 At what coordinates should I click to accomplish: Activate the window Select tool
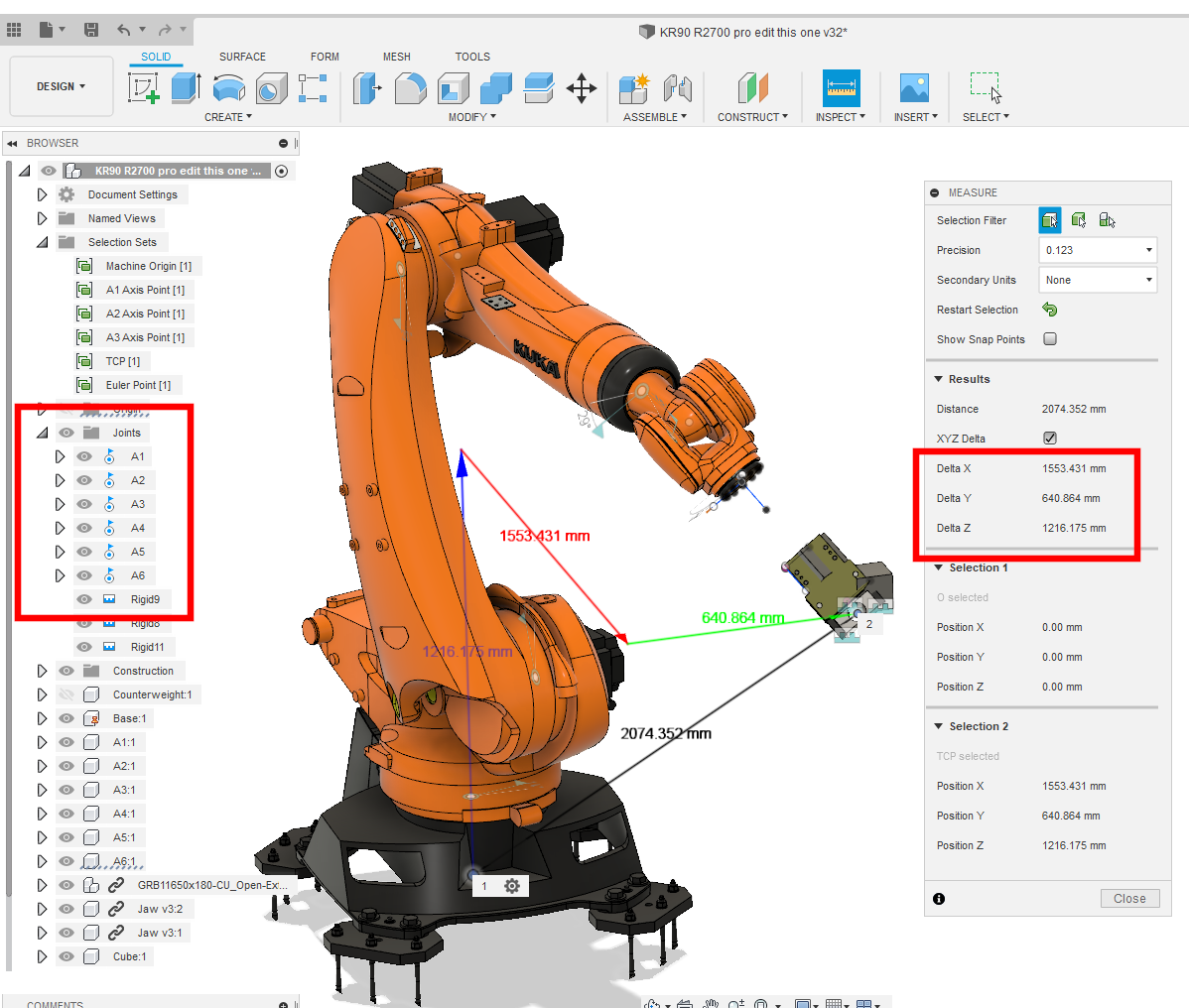click(986, 88)
